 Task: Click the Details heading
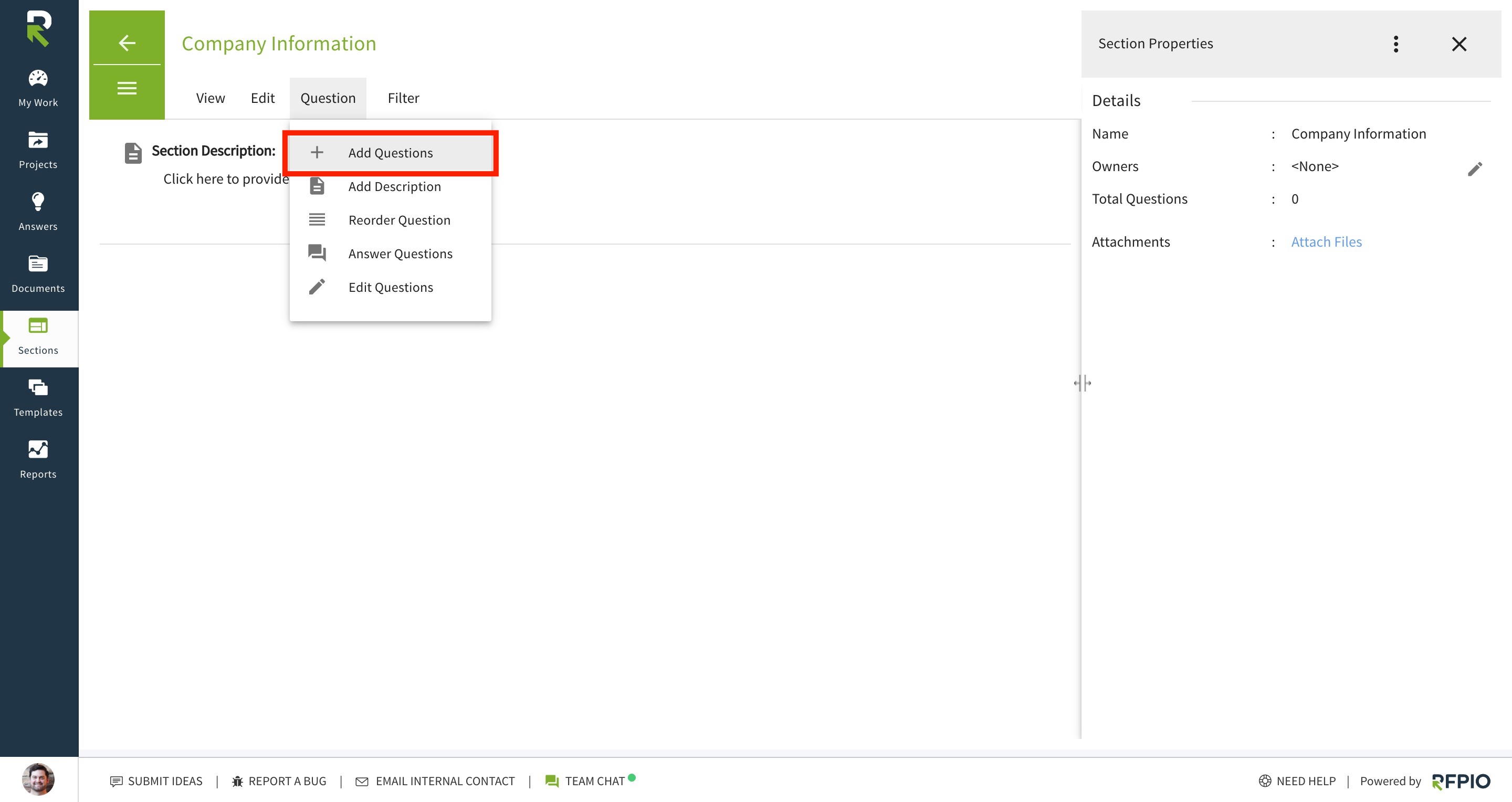1116,100
